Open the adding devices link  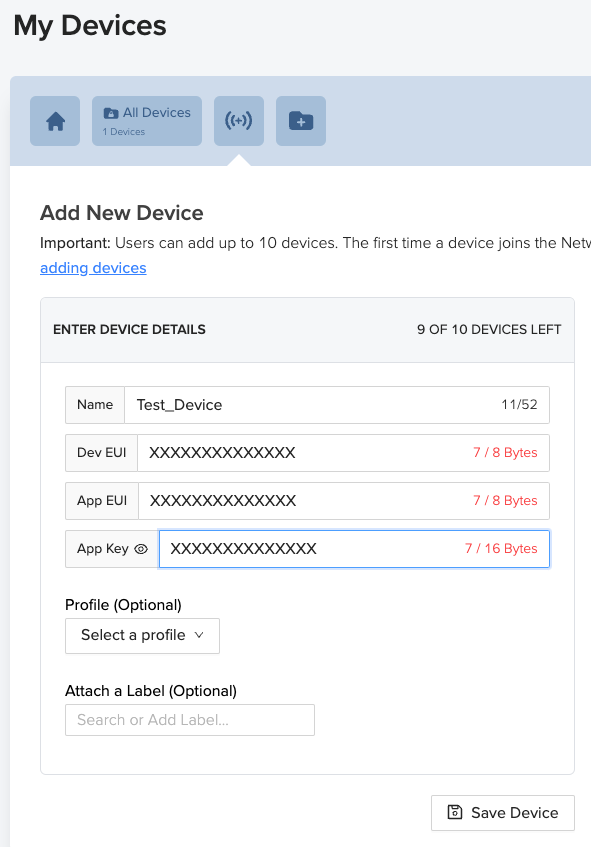(93, 268)
